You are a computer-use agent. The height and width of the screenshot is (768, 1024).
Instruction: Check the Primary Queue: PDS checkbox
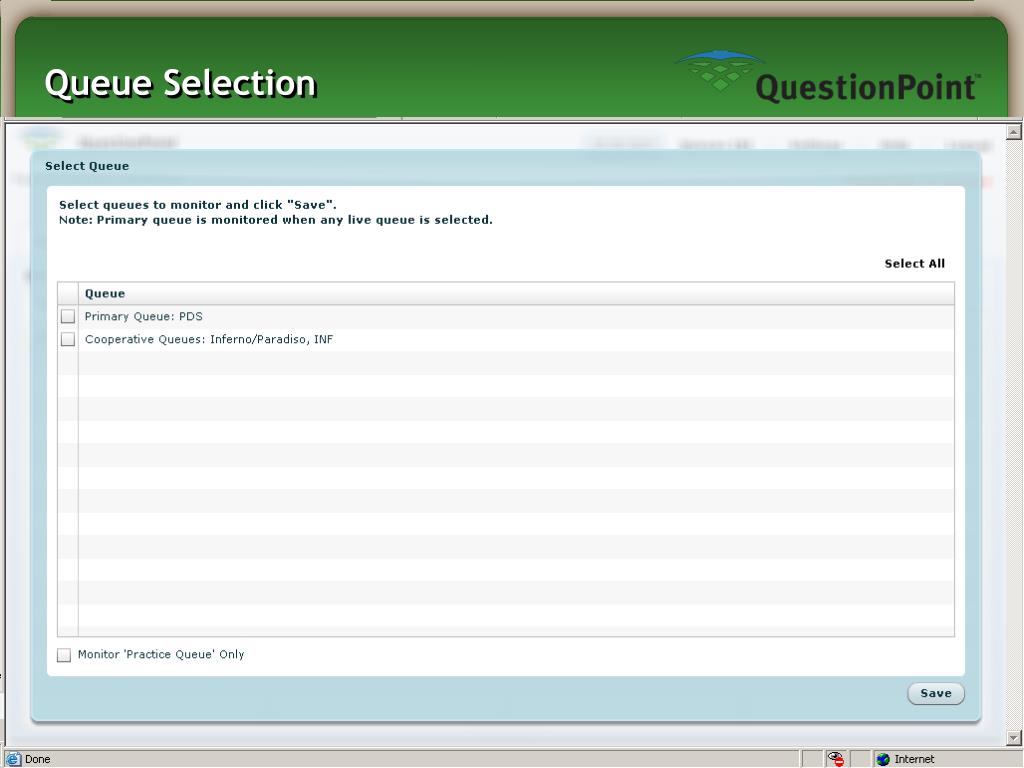(68, 317)
